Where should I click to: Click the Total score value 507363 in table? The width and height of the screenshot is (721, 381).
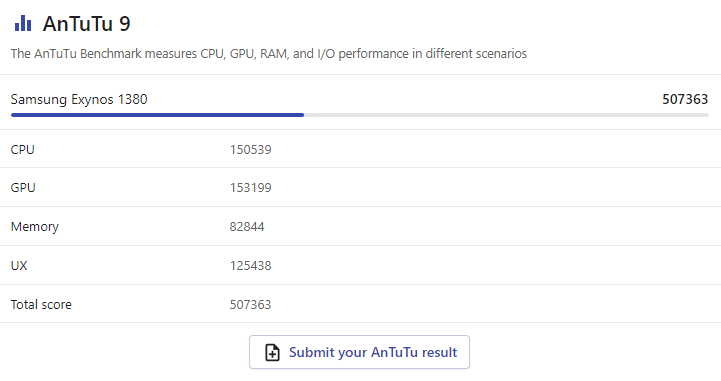coord(251,305)
